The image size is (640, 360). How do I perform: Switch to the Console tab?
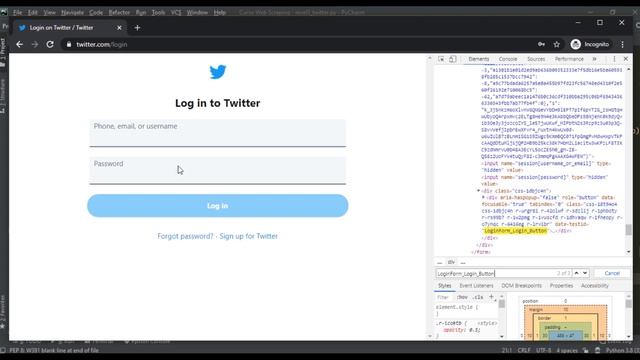coord(508,59)
